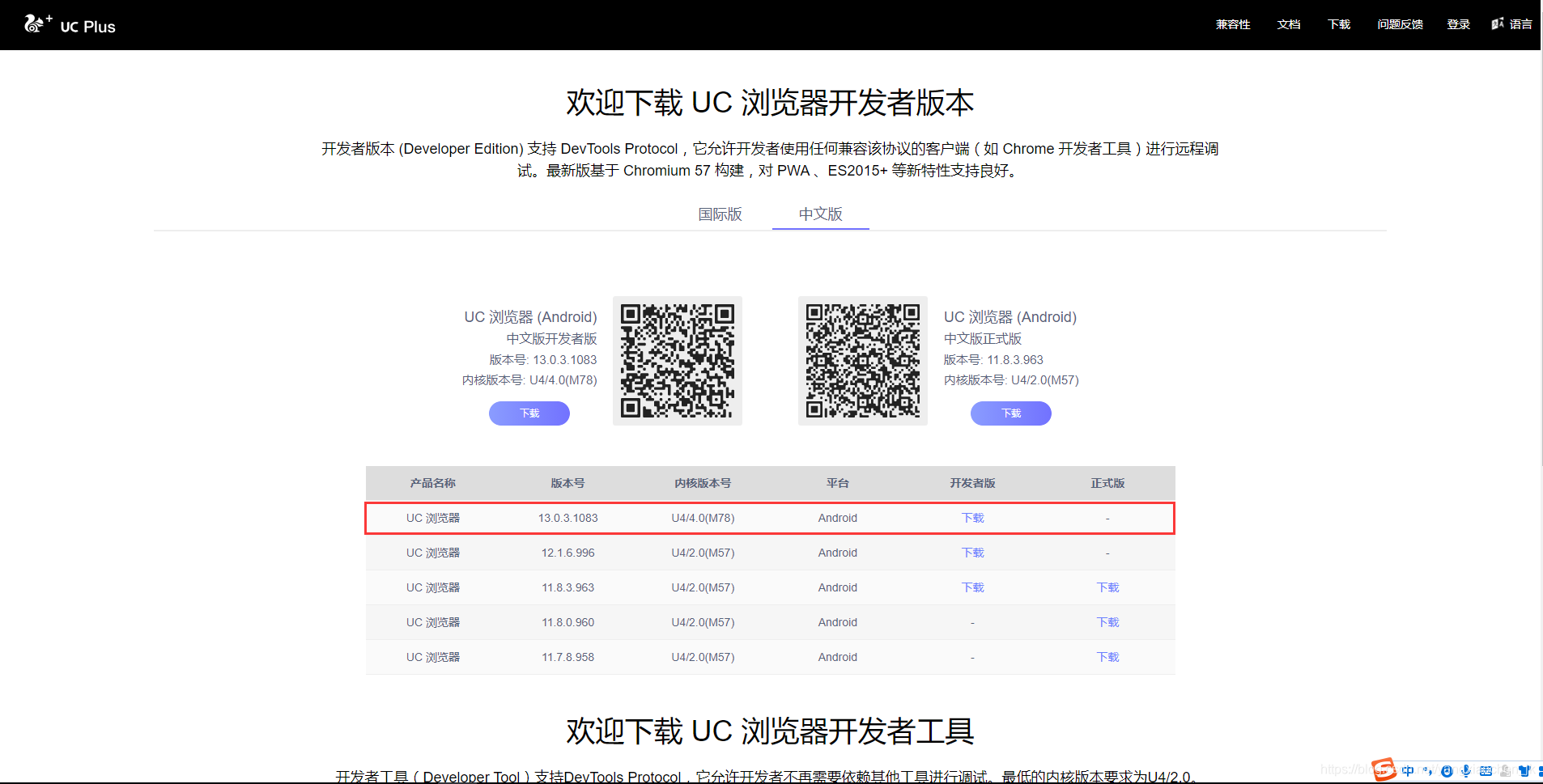Toggle Chinese/English mode with the 中 icon

[1408, 770]
